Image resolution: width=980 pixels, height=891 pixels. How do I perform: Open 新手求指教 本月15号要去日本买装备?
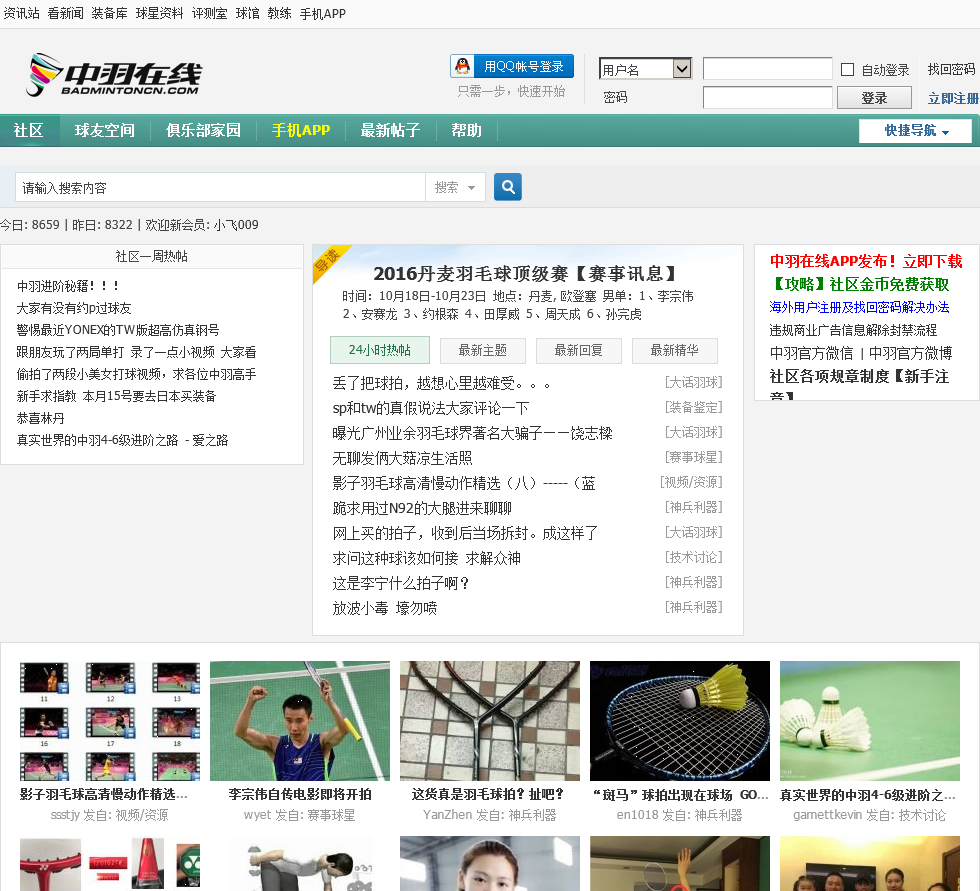[116, 396]
